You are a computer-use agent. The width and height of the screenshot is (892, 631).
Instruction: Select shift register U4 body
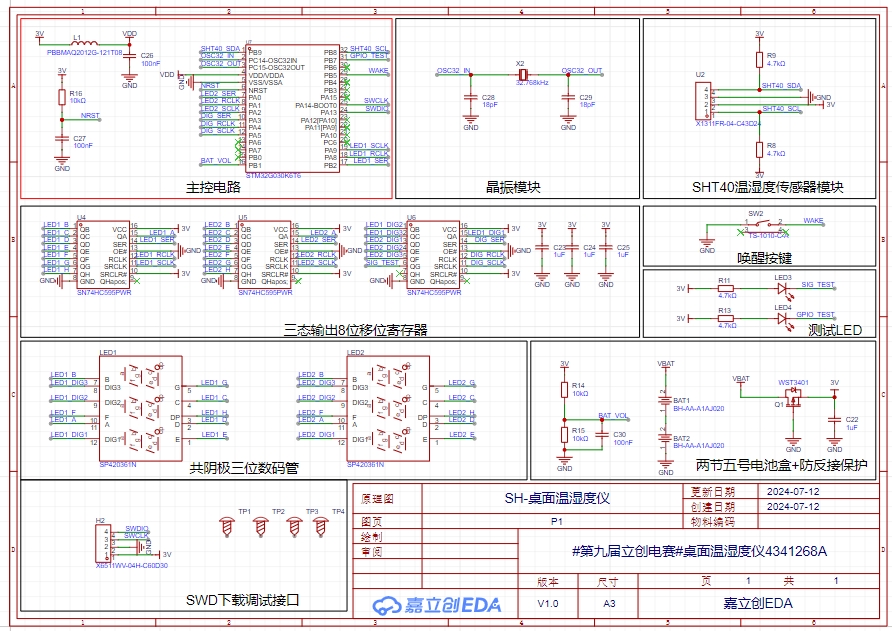[103, 255]
